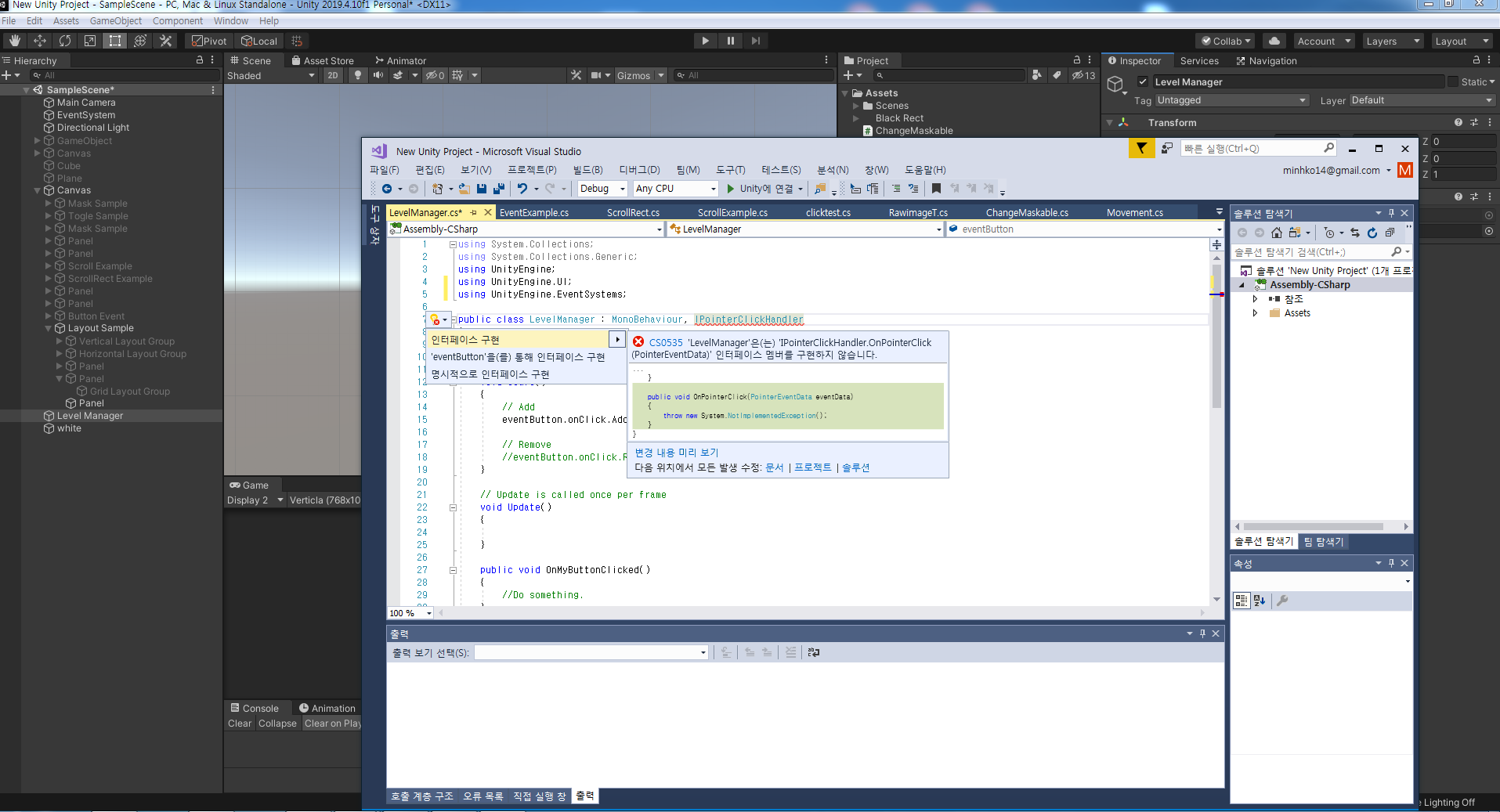Click Save icon in Visual Studio toolbar

pyautogui.click(x=482, y=189)
